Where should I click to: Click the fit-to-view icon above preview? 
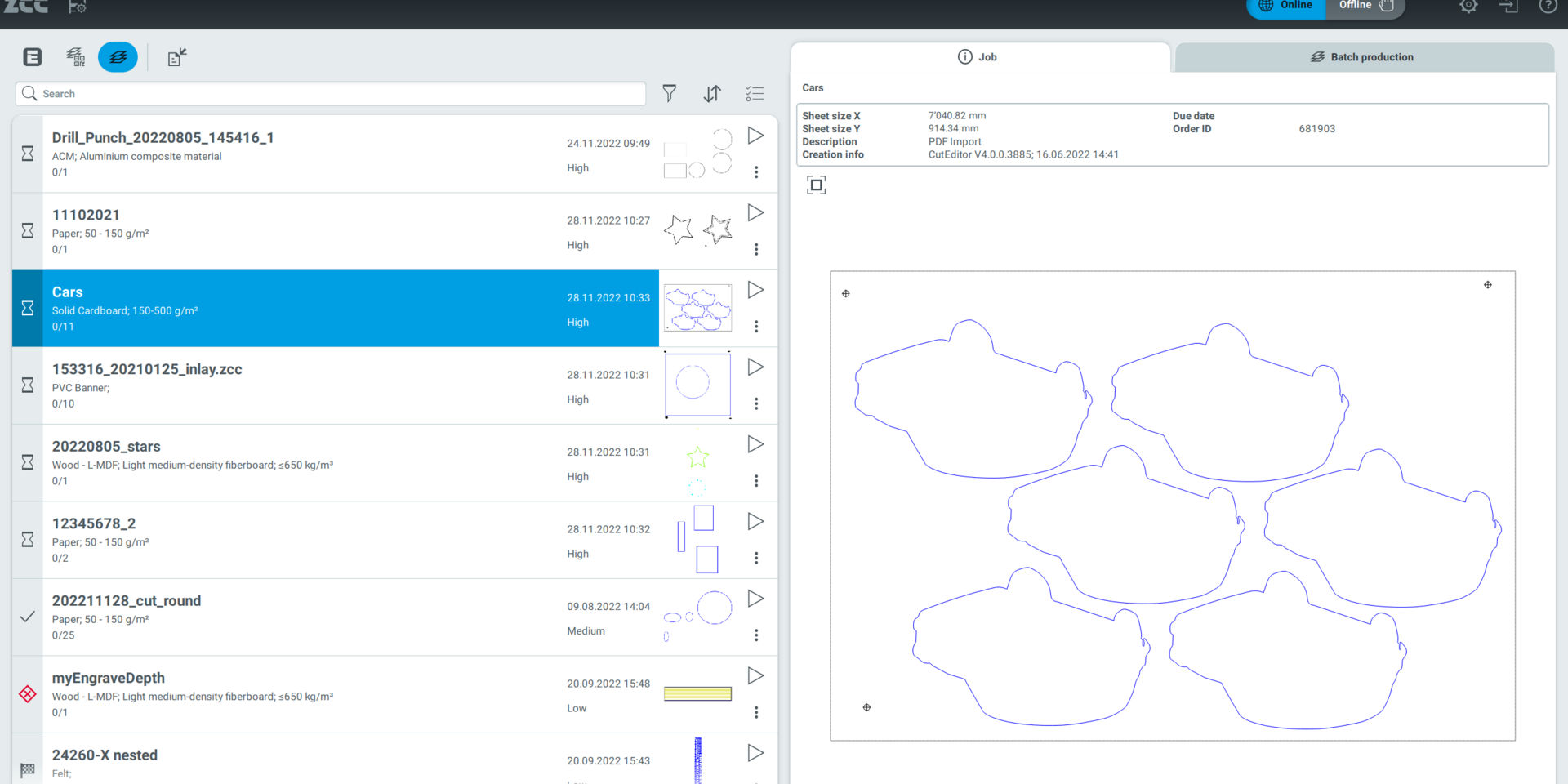click(x=816, y=185)
